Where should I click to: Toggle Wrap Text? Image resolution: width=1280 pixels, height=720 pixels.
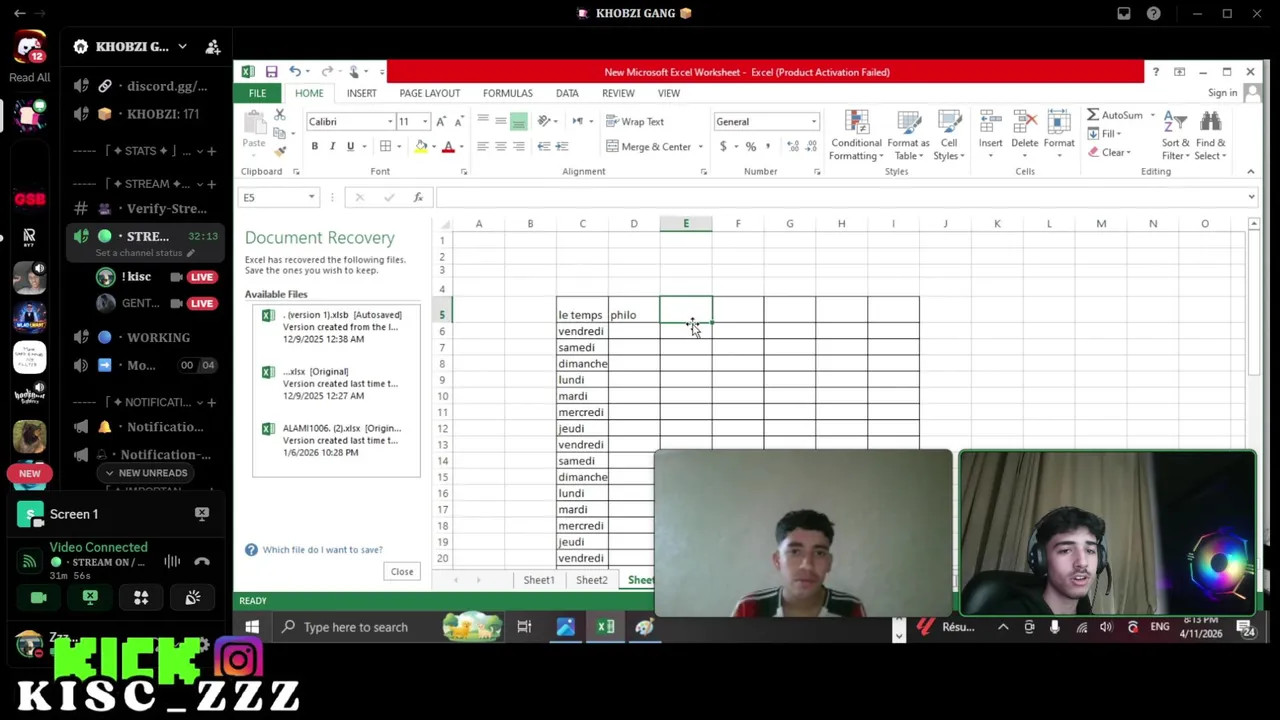pyautogui.click(x=634, y=122)
